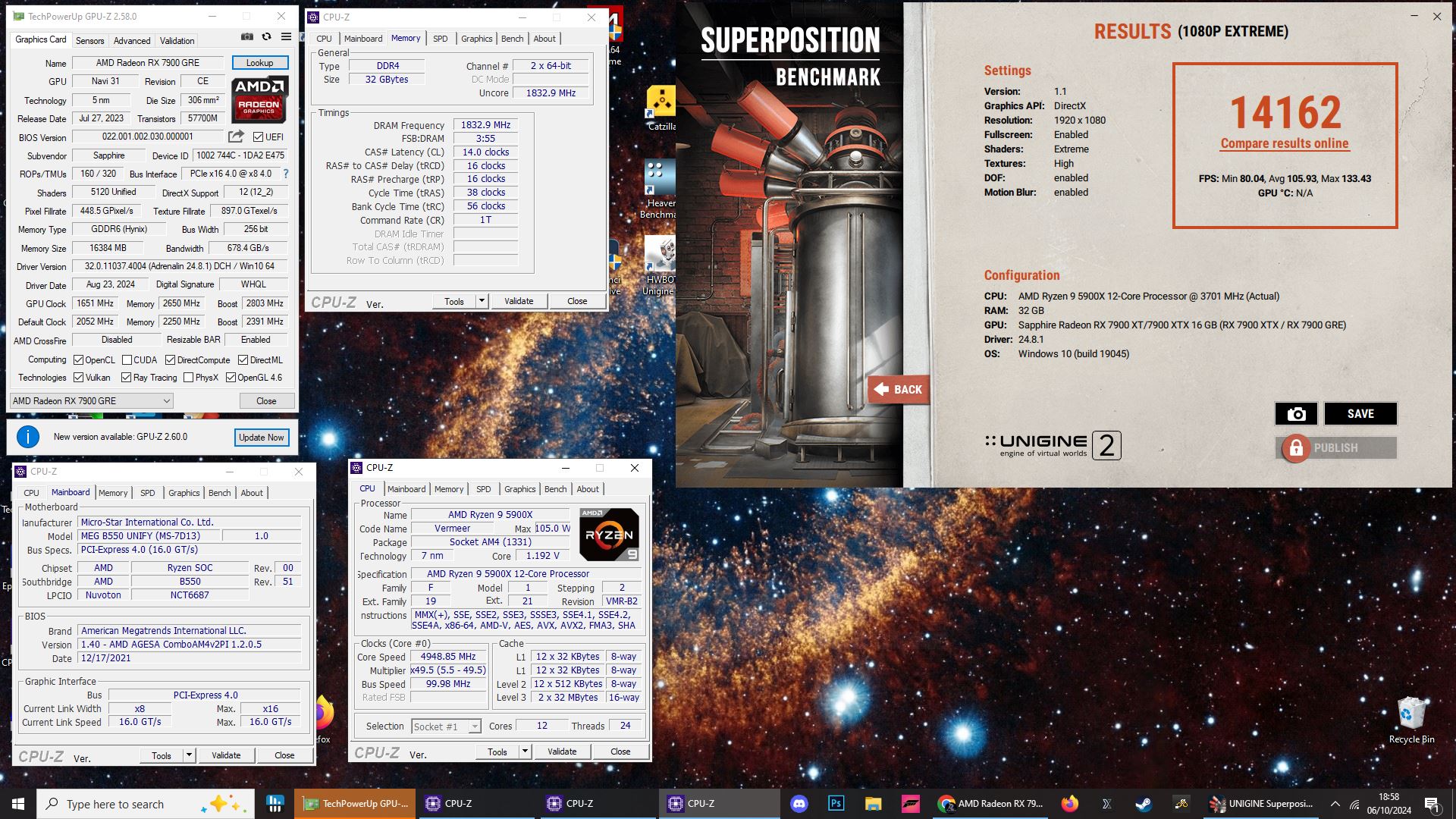This screenshot has height=819, width=1456.
Task: Toggle the PhysX checkbox
Action: click(188, 378)
